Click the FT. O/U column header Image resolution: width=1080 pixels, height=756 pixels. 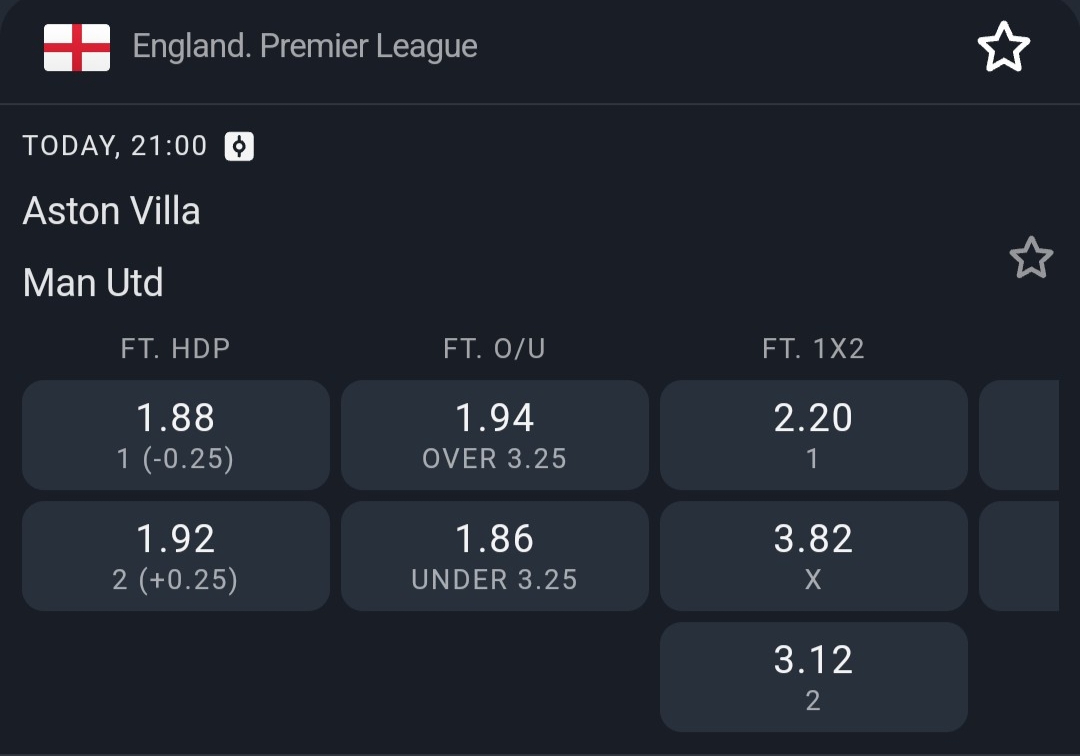(495, 349)
